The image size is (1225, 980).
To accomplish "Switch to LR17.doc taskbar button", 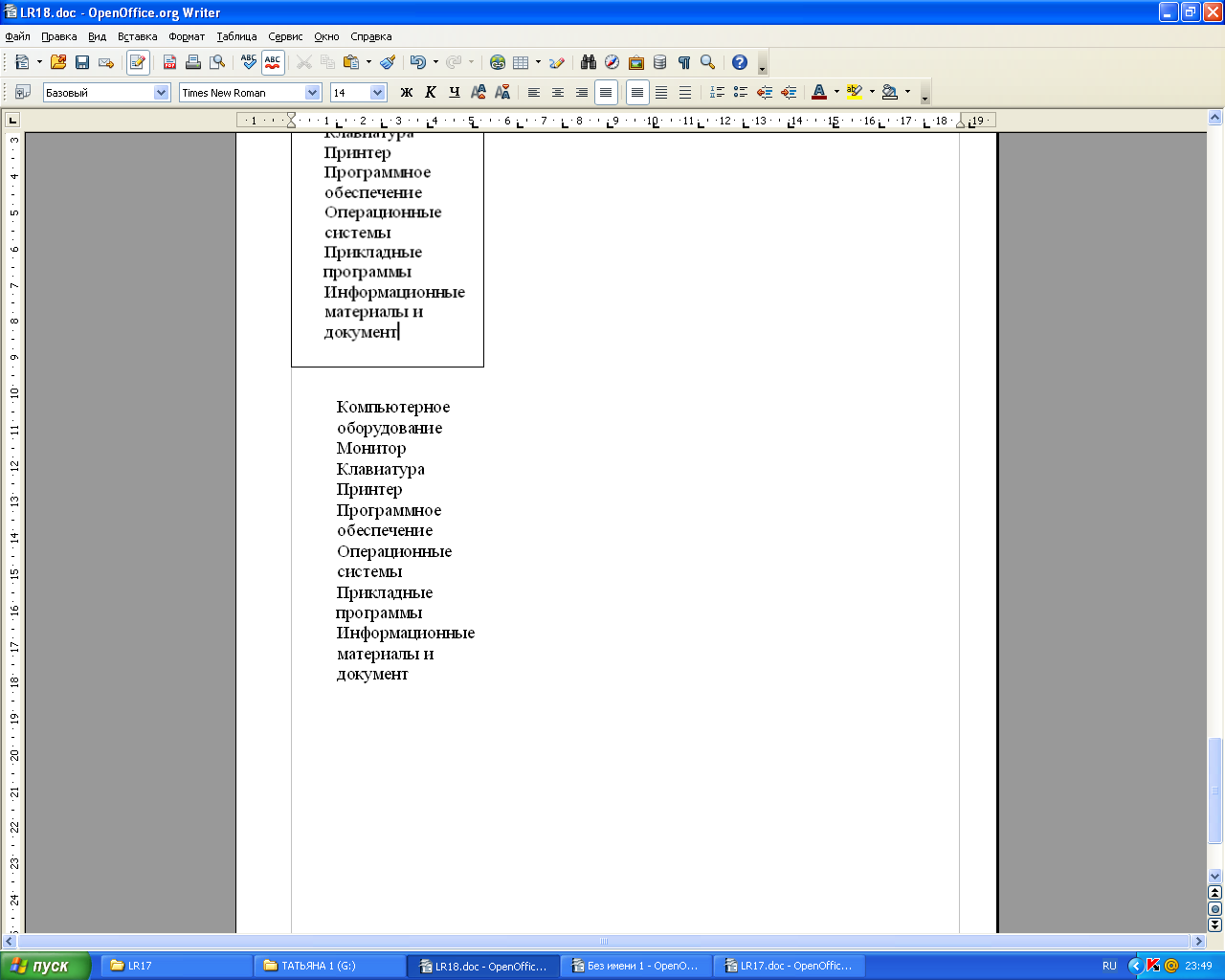I will tap(789, 966).
